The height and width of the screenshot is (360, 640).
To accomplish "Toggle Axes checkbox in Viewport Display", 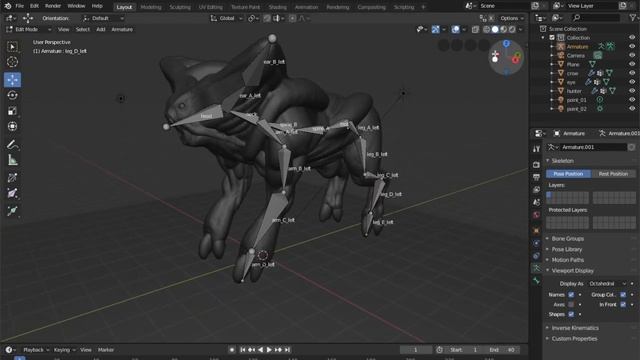I will (x=571, y=304).
